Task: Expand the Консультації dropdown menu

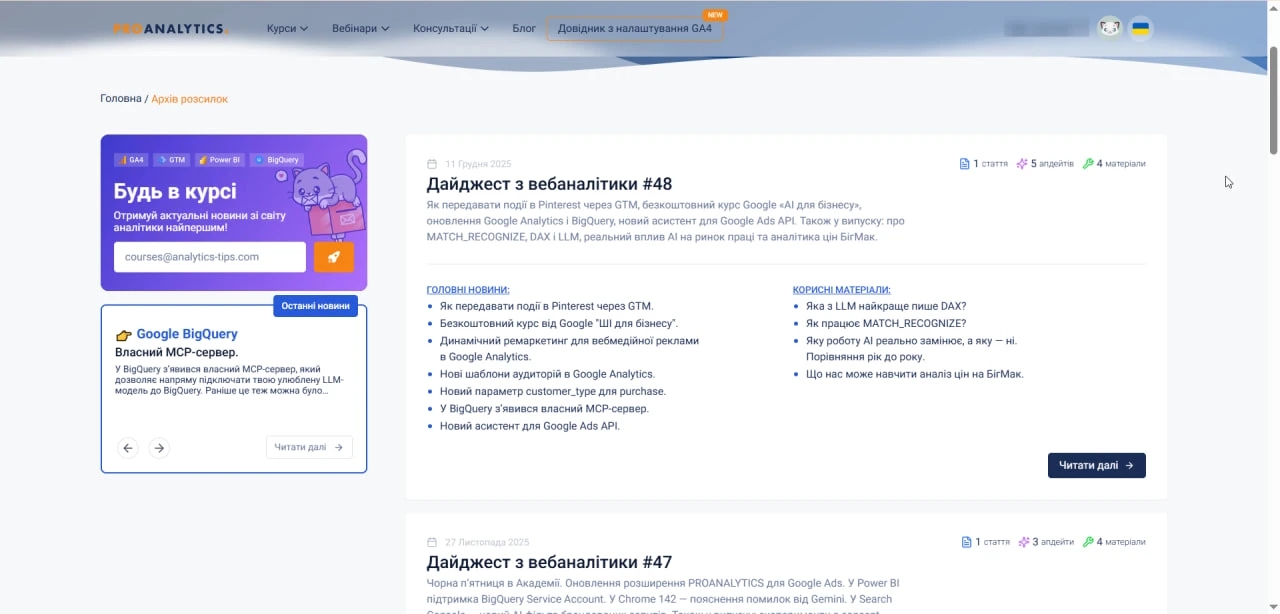Action: coord(450,29)
